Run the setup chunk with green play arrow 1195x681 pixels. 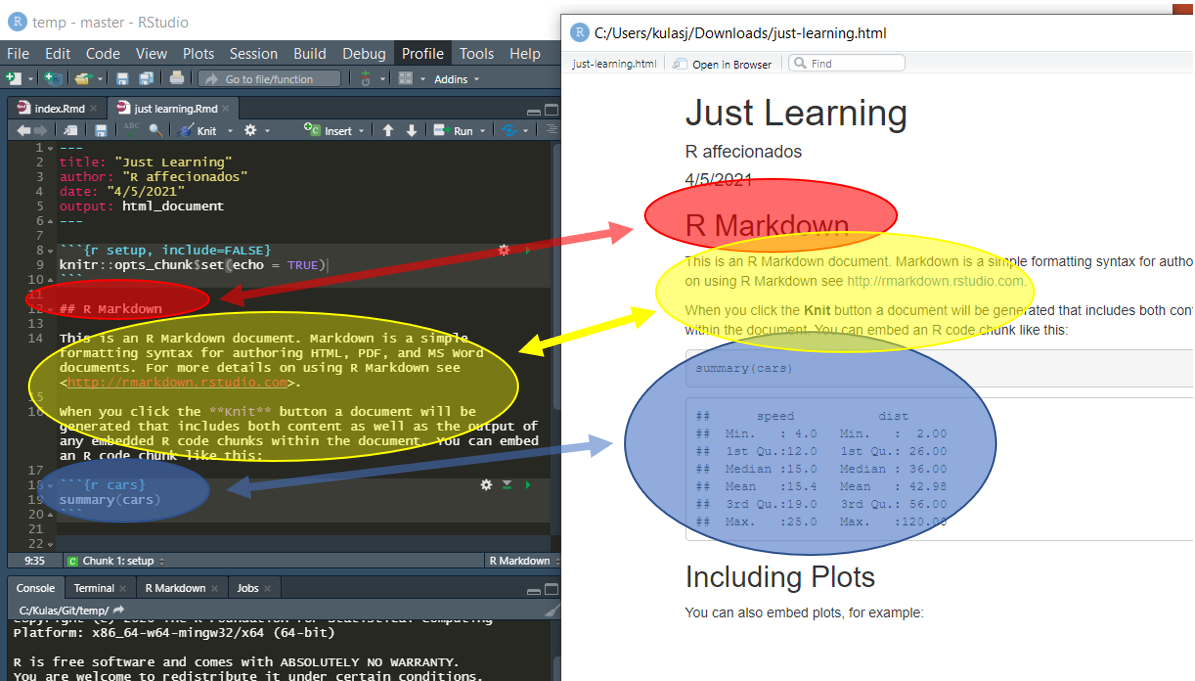point(527,250)
